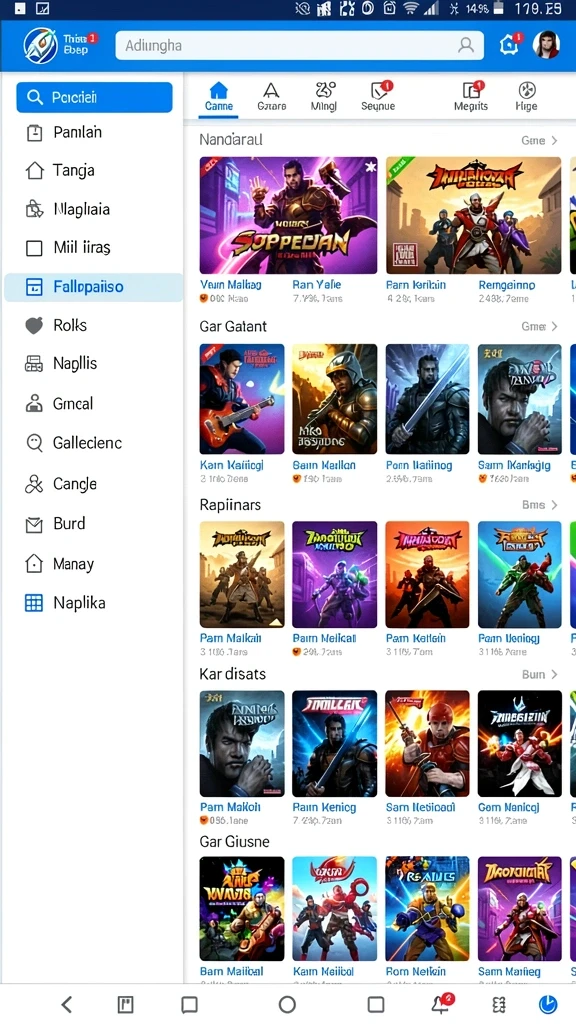The width and height of the screenshot is (576, 1024).
Task: Open the Rom Netkin game thumbnail
Action: coord(427,909)
